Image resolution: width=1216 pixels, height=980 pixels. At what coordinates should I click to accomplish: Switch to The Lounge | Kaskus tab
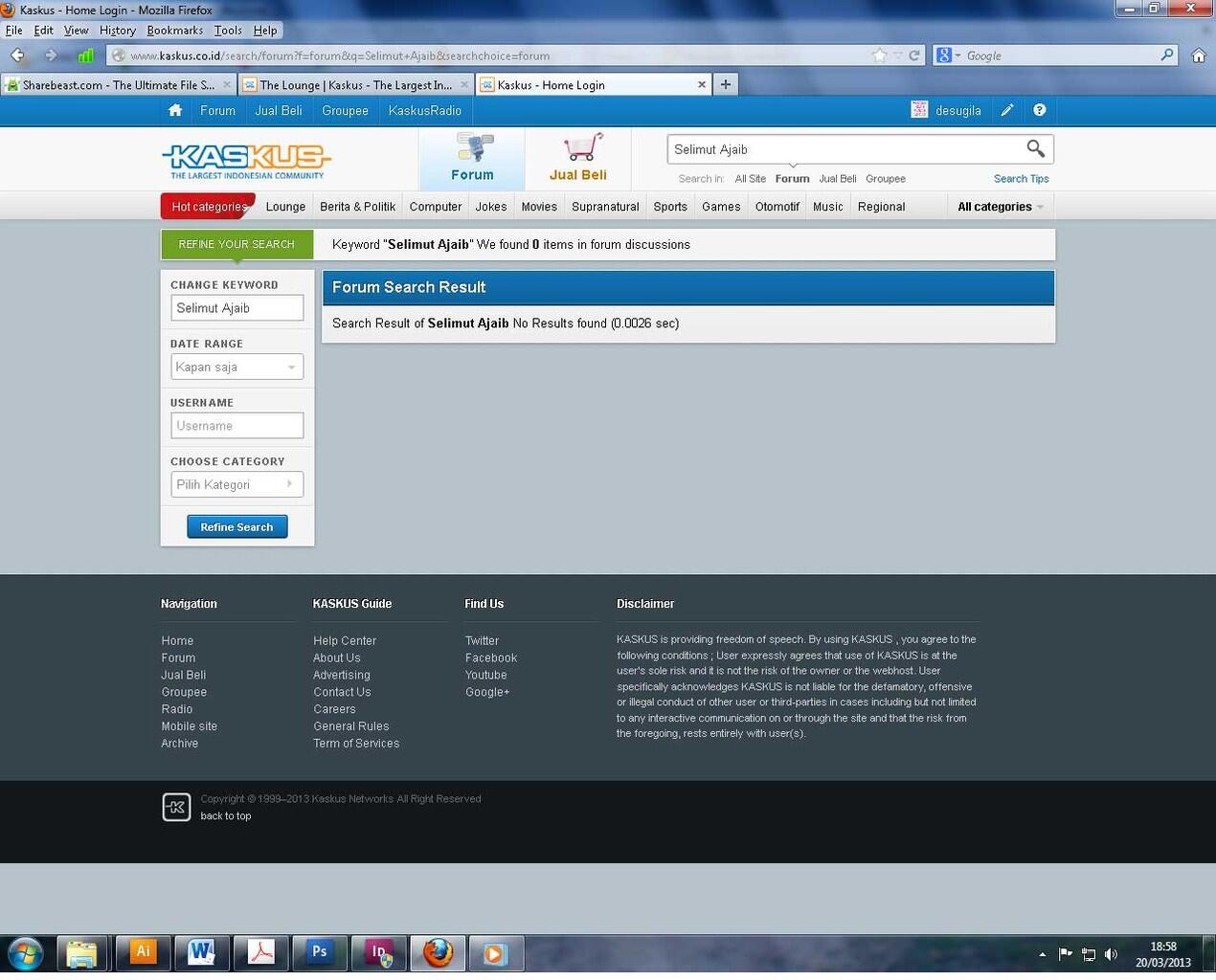pyautogui.click(x=356, y=84)
